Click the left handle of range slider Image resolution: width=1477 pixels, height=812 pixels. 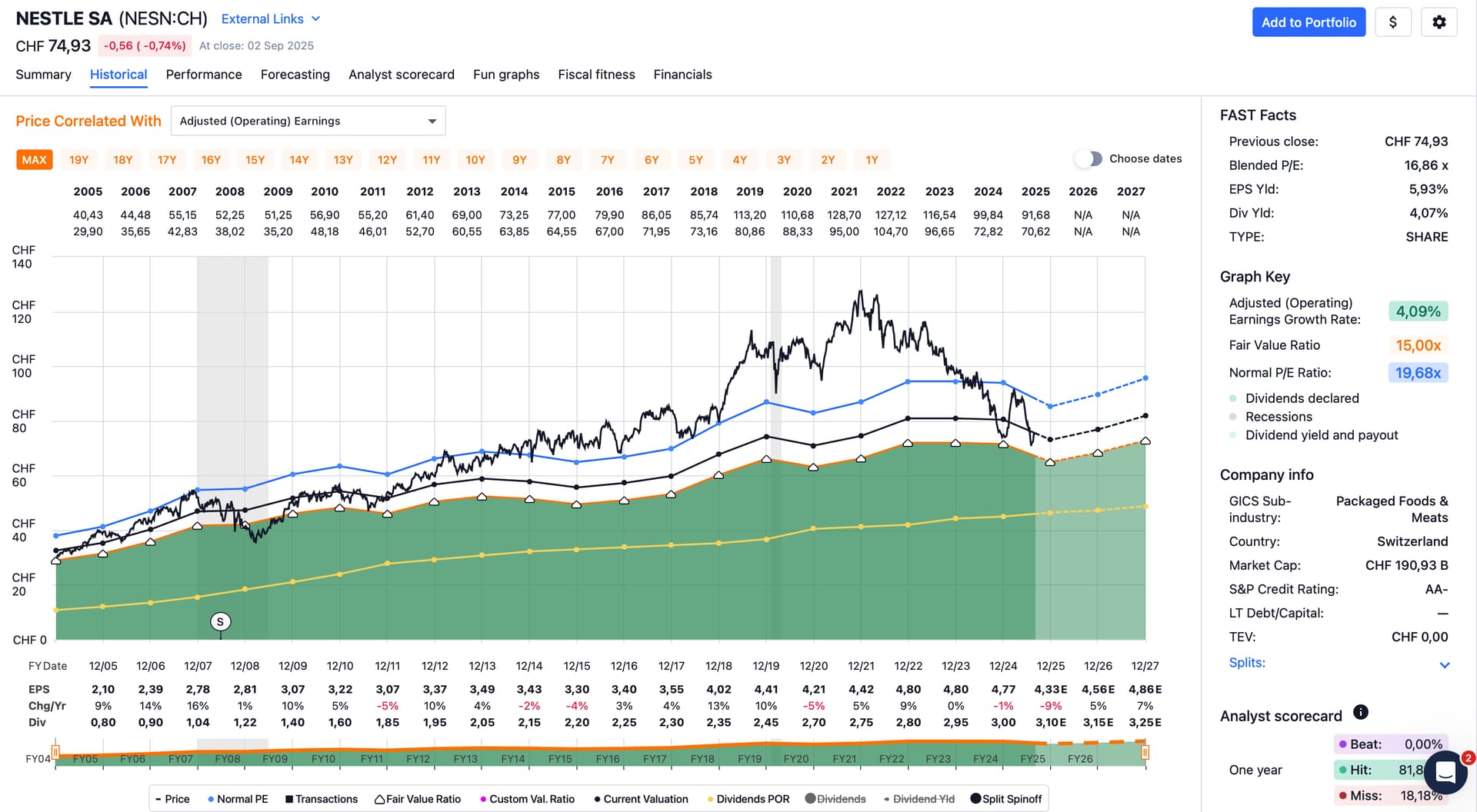tap(55, 751)
